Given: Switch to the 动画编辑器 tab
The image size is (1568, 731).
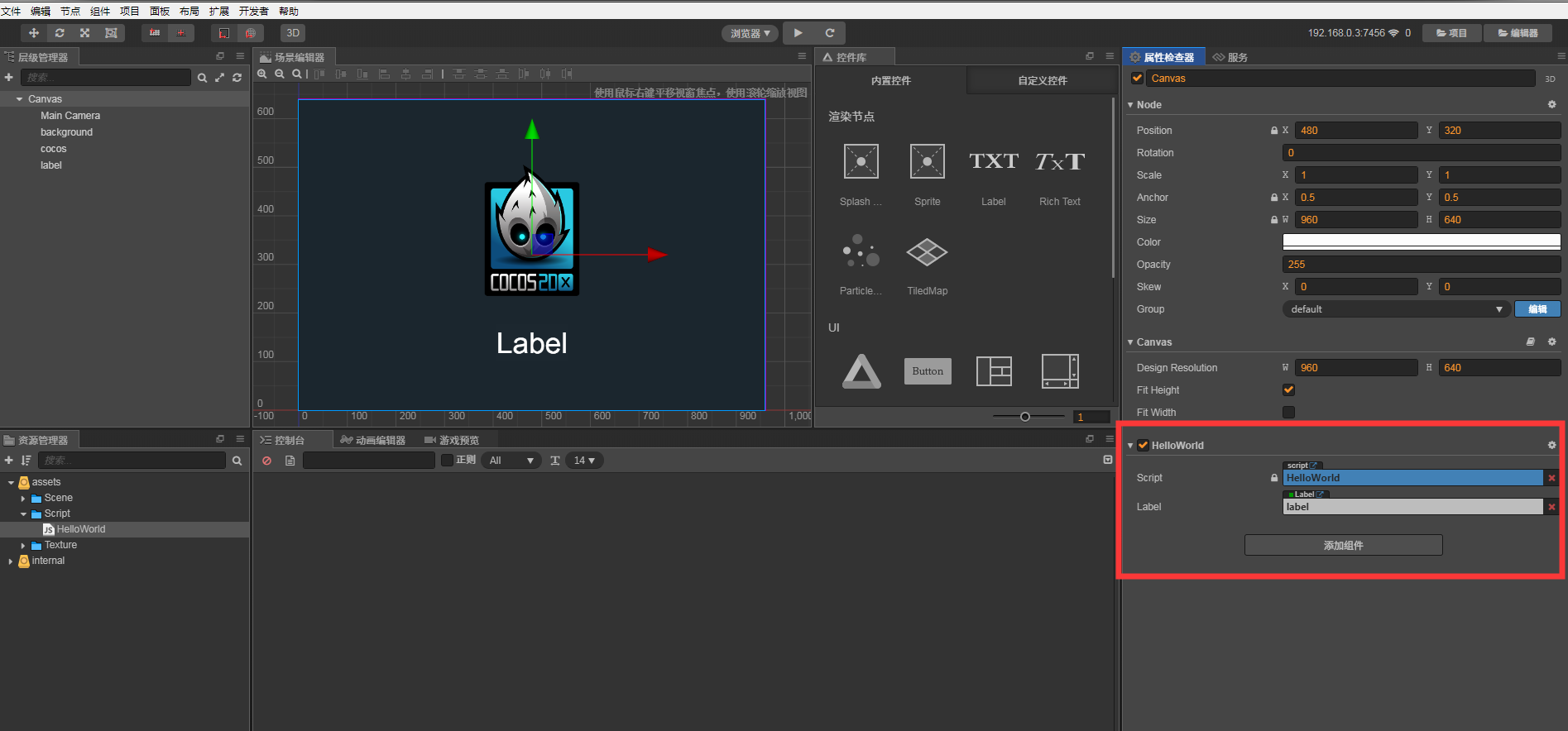Looking at the screenshot, I should (373, 440).
